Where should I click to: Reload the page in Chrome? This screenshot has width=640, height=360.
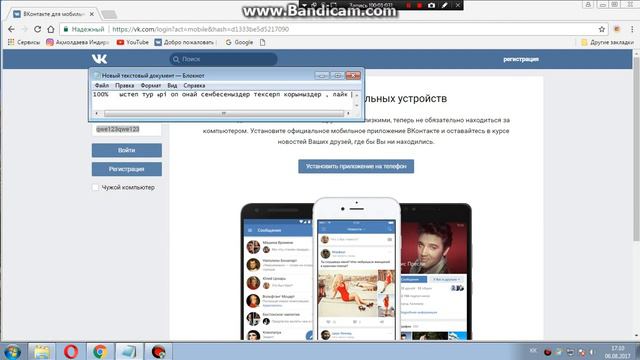coord(38,29)
